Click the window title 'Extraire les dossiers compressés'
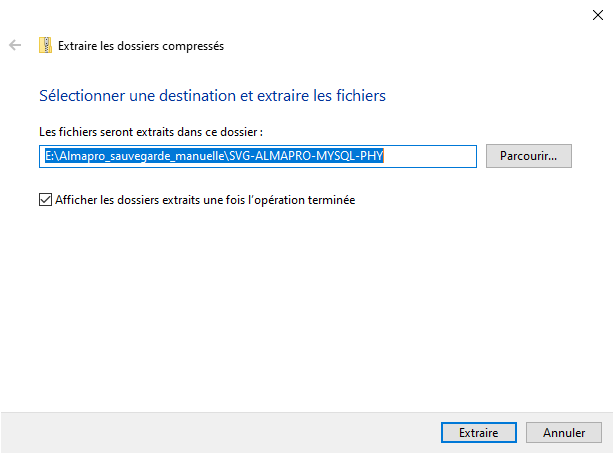 (x=141, y=46)
